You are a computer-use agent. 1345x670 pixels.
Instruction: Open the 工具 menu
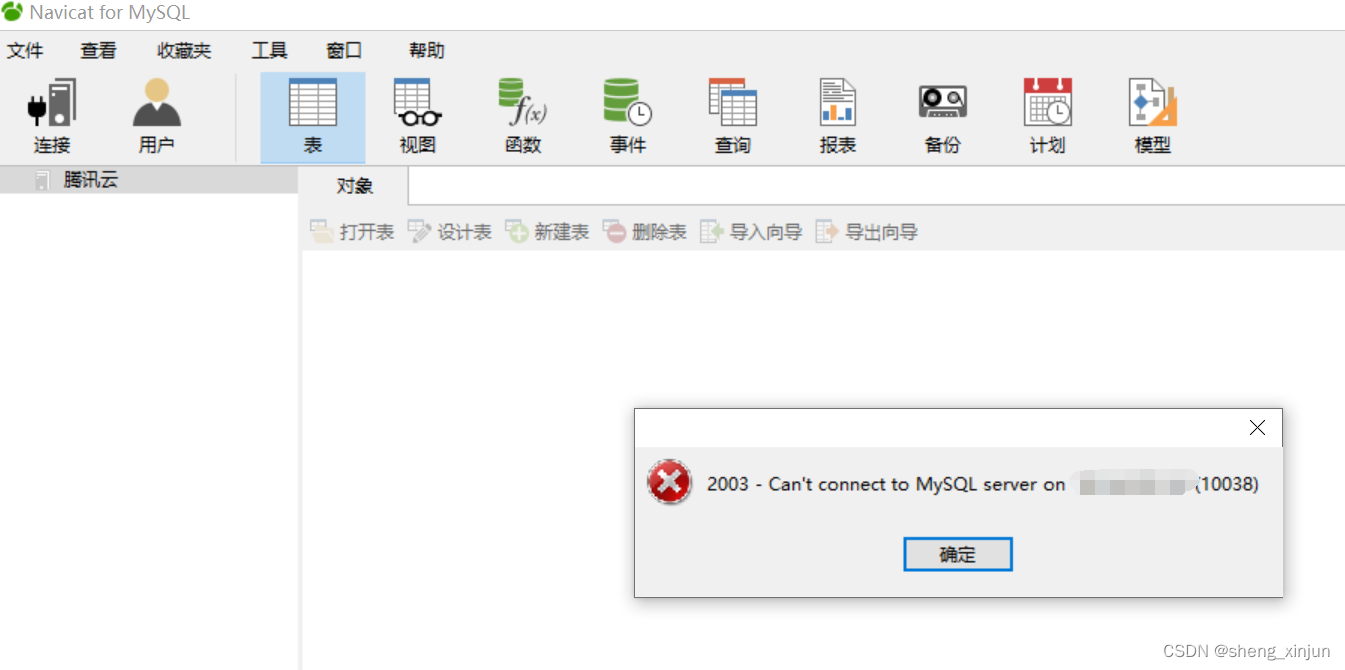(x=269, y=51)
